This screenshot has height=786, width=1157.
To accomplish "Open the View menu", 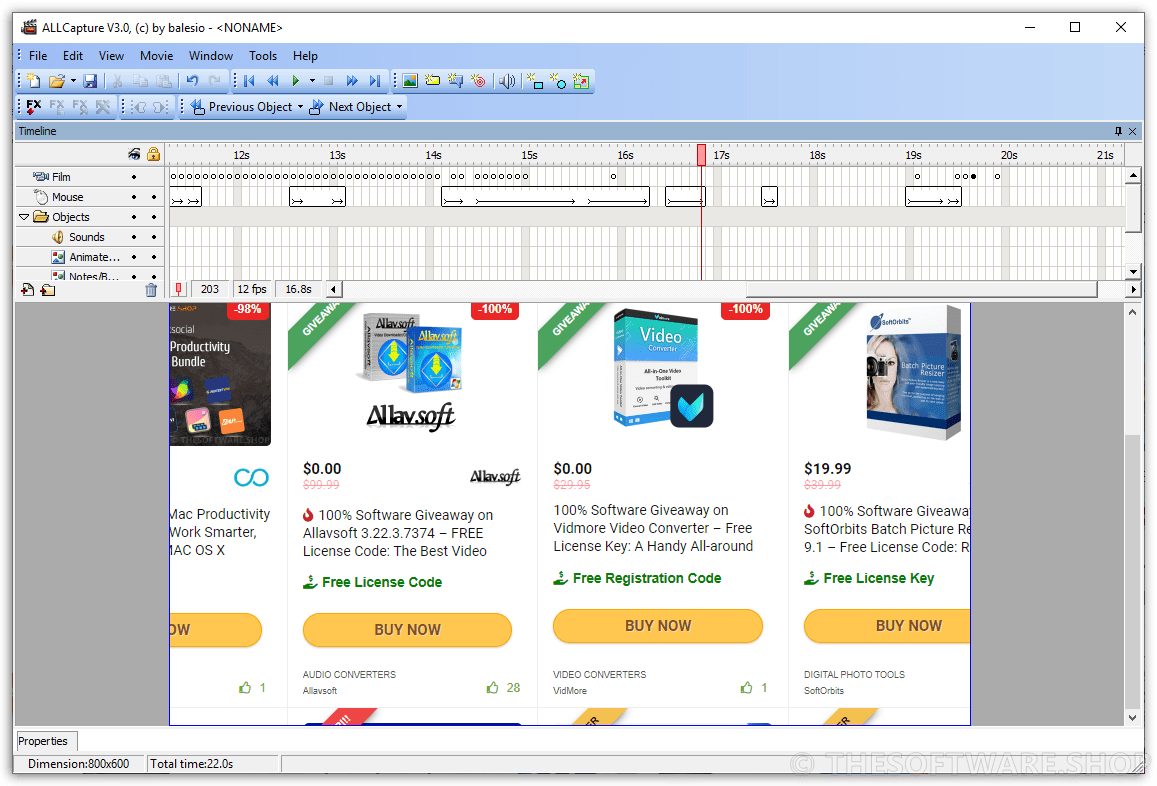I will pyautogui.click(x=111, y=55).
